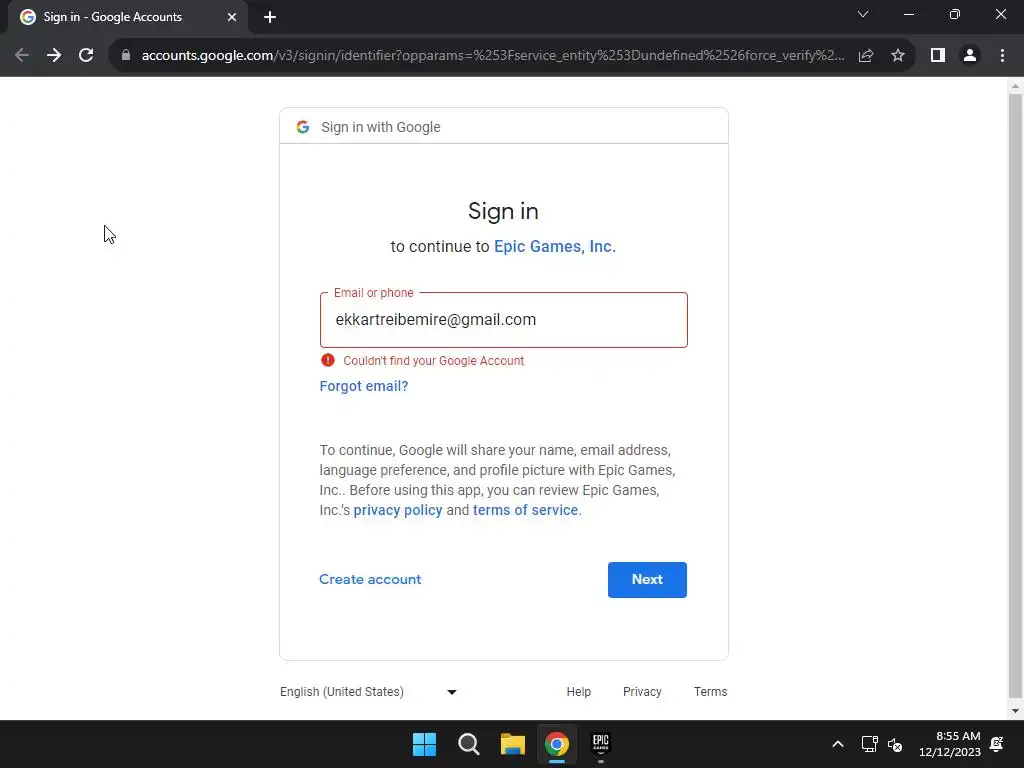The image size is (1024, 768).
Task: Click the red error icon
Action: point(328,360)
